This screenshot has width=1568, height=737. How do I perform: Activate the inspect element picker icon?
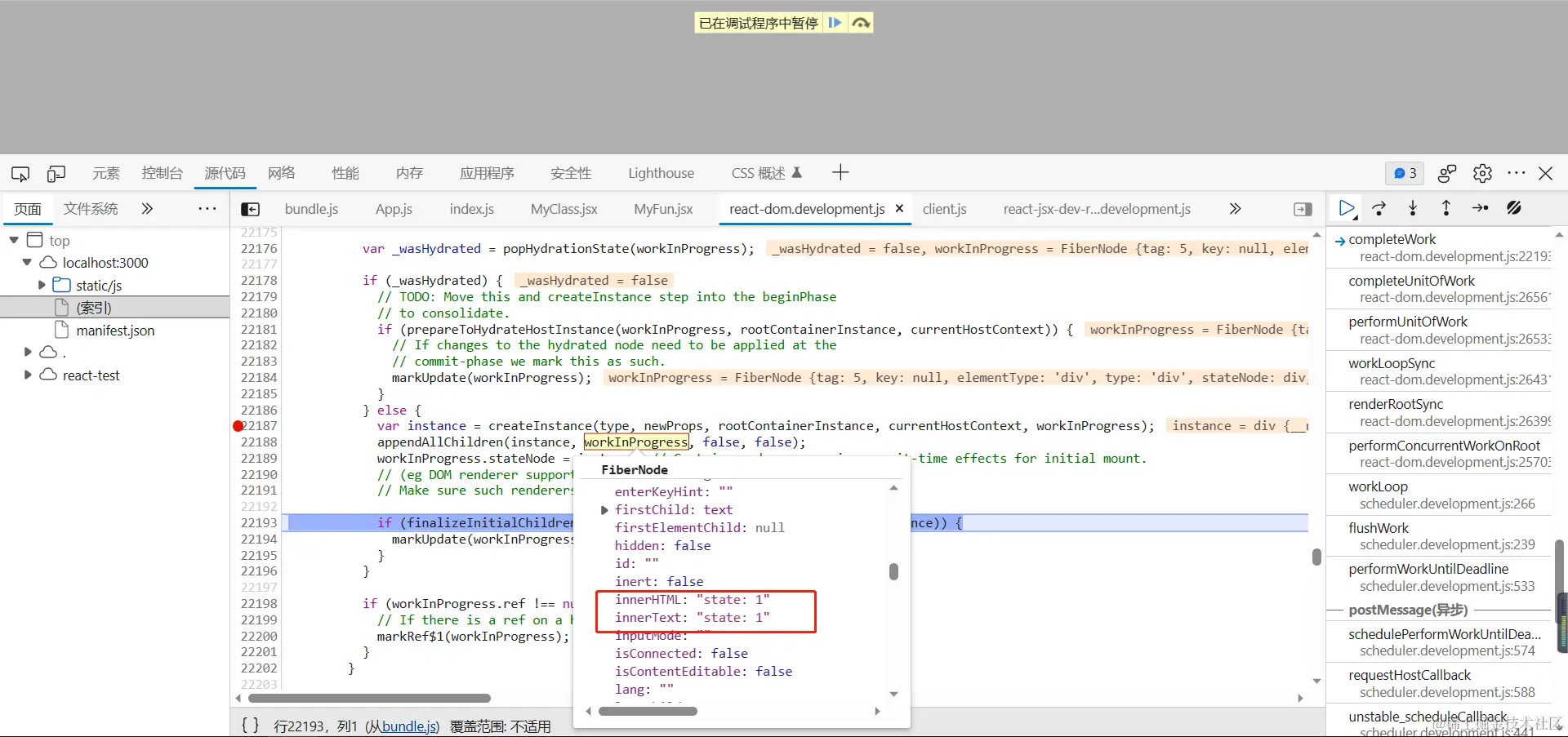point(20,173)
